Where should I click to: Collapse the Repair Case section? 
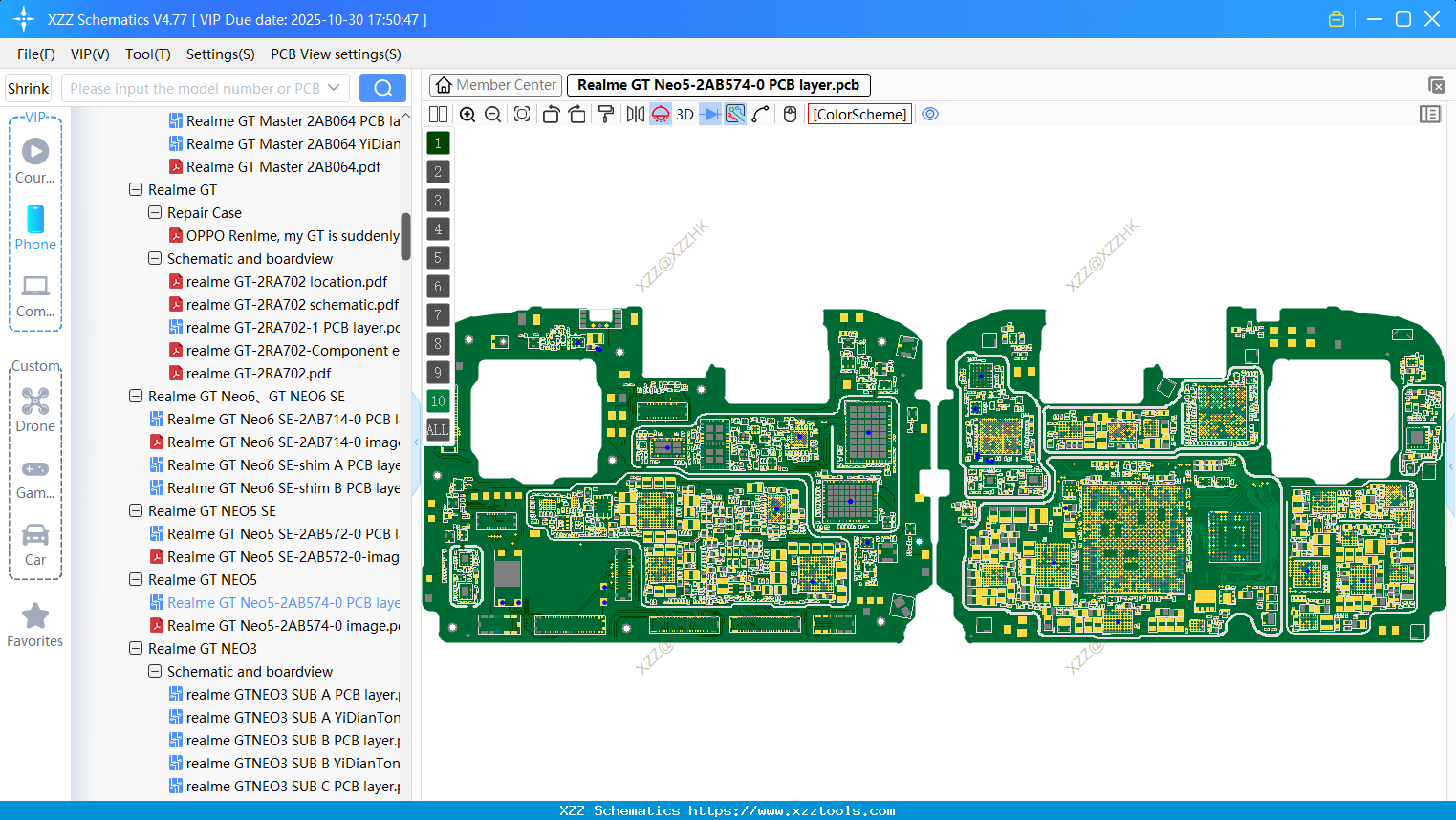(154, 212)
